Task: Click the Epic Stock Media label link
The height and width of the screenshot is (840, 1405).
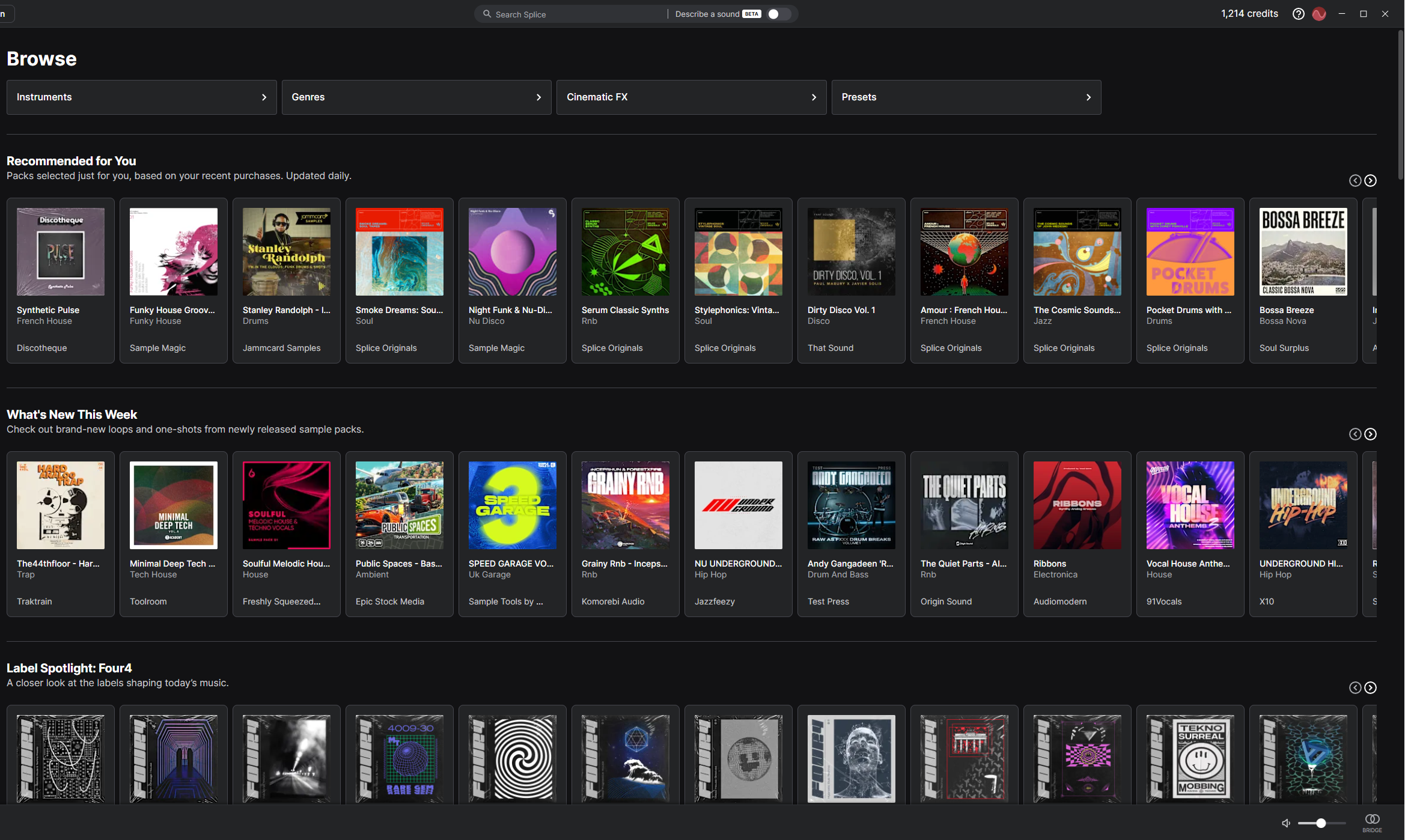Action: [390, 601]
